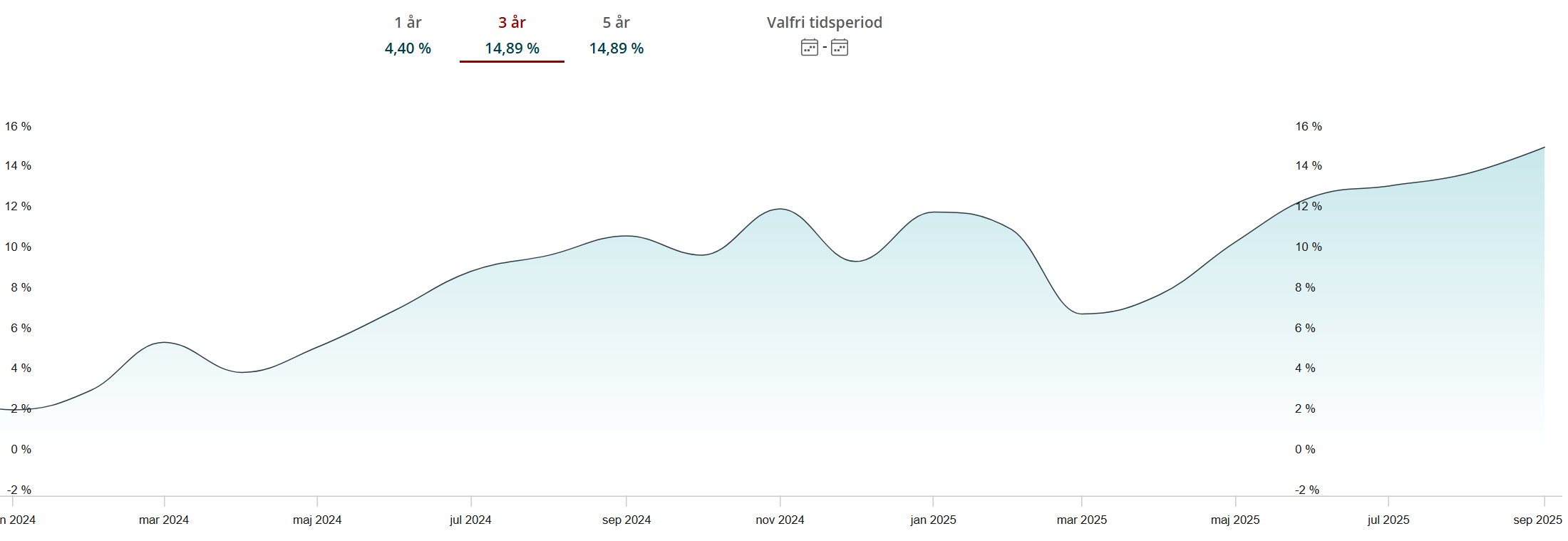Screen dimensions: 1568x541
Task: Click the nov 2024 axis label
Action: 780,520
